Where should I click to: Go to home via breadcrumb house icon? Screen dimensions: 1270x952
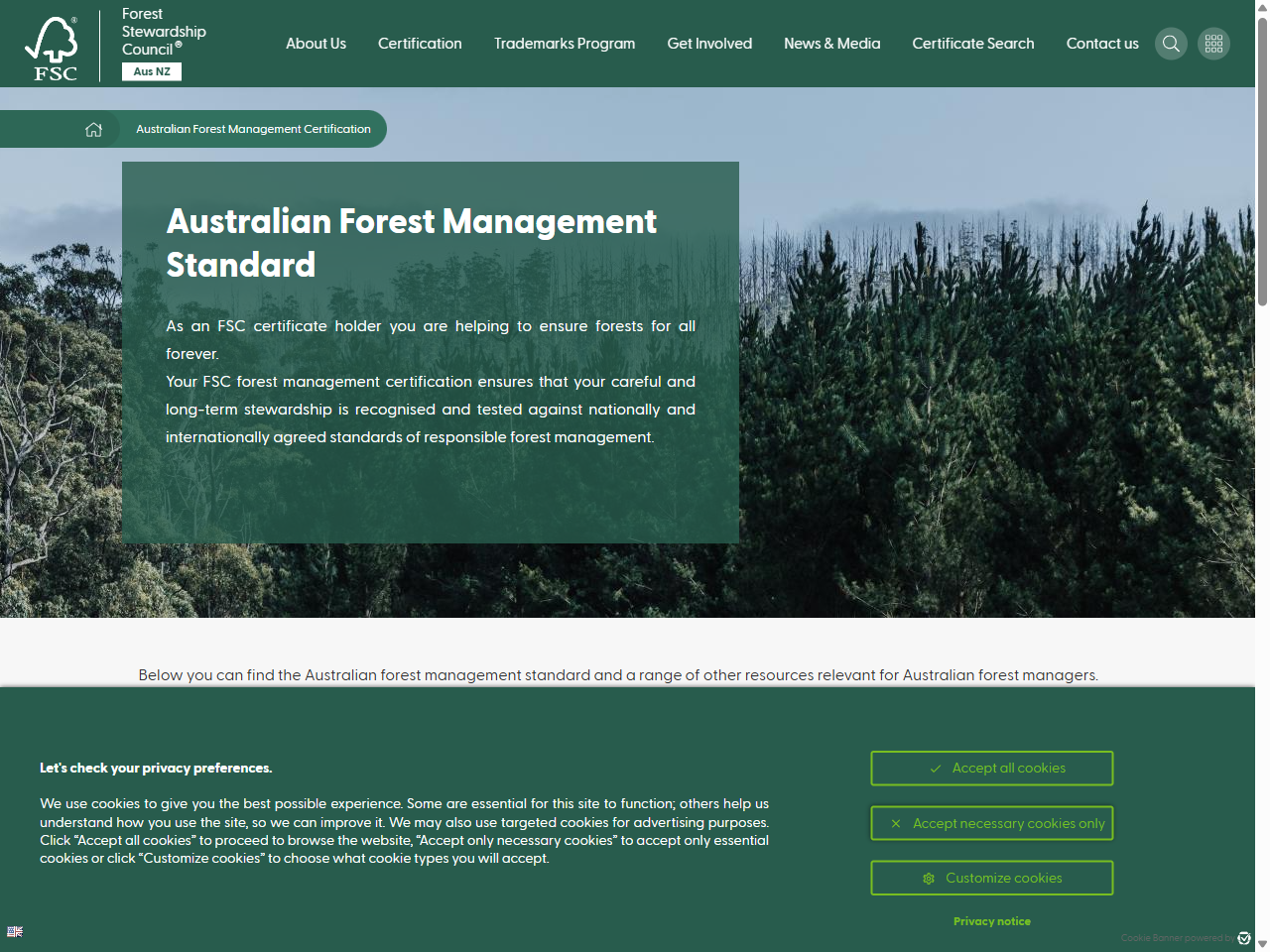tap(93, 129)
